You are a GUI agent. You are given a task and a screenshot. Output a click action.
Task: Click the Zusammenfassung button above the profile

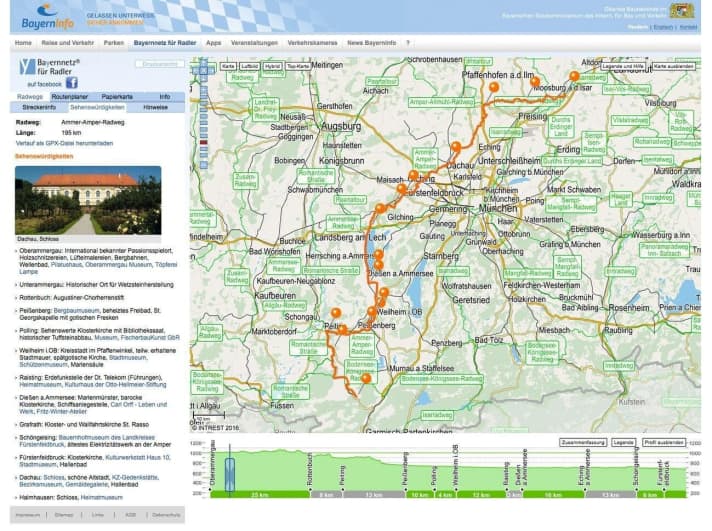click(583, 441)
